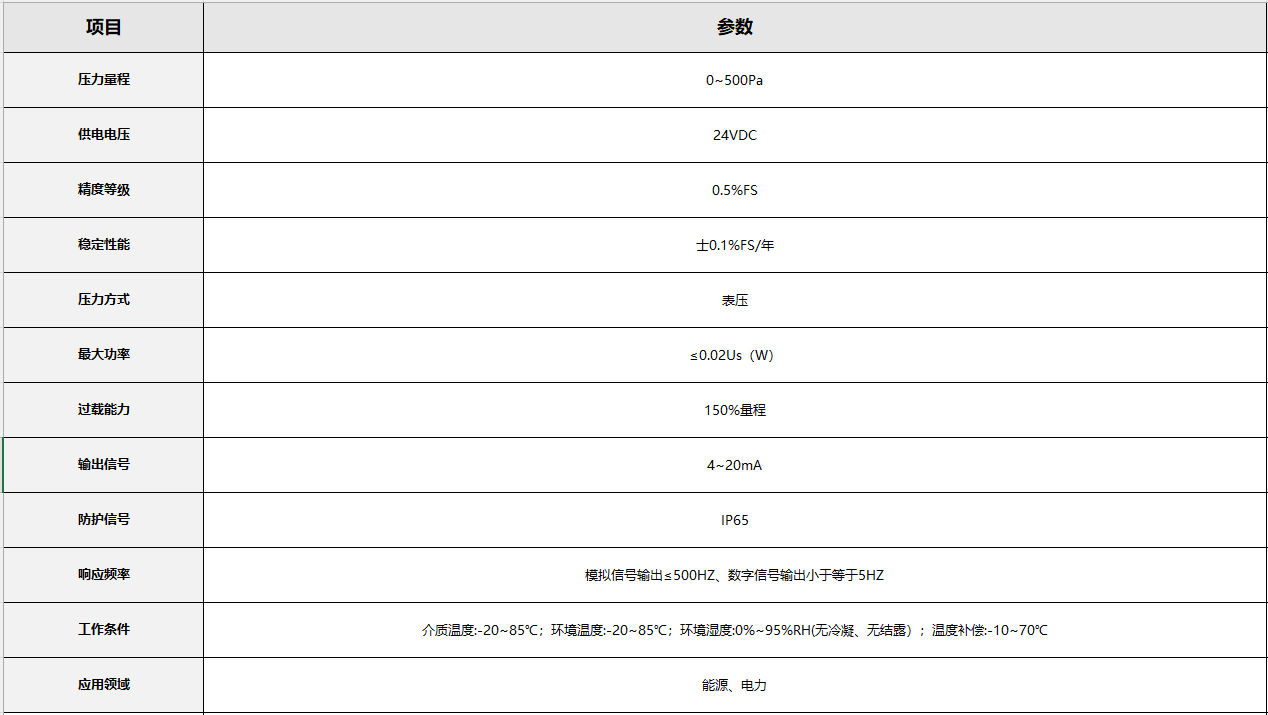Select the 最大功率 row label
The height and width of the screenshot is (715, 1268).
point(104,355)
